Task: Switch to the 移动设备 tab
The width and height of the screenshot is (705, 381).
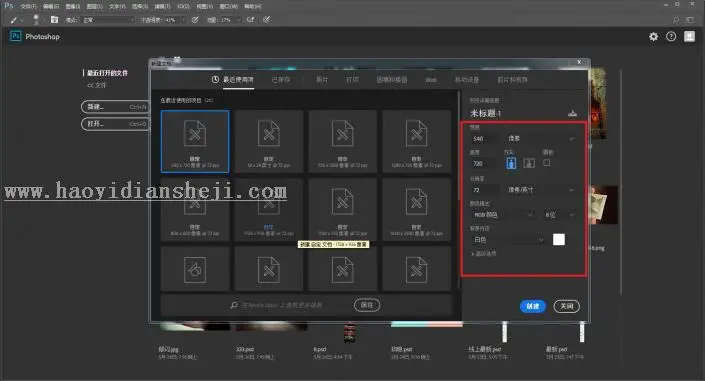Action: click(467, 80)
